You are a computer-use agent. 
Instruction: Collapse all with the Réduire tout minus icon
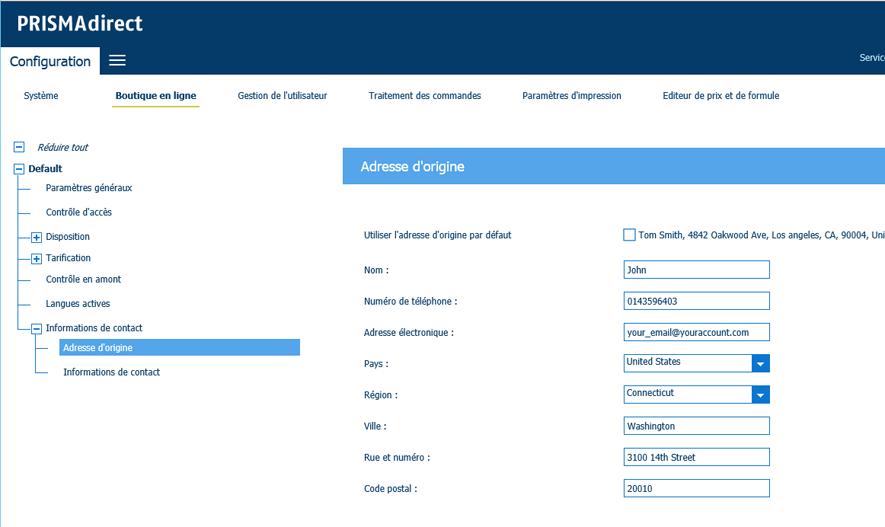coord(19,147)
